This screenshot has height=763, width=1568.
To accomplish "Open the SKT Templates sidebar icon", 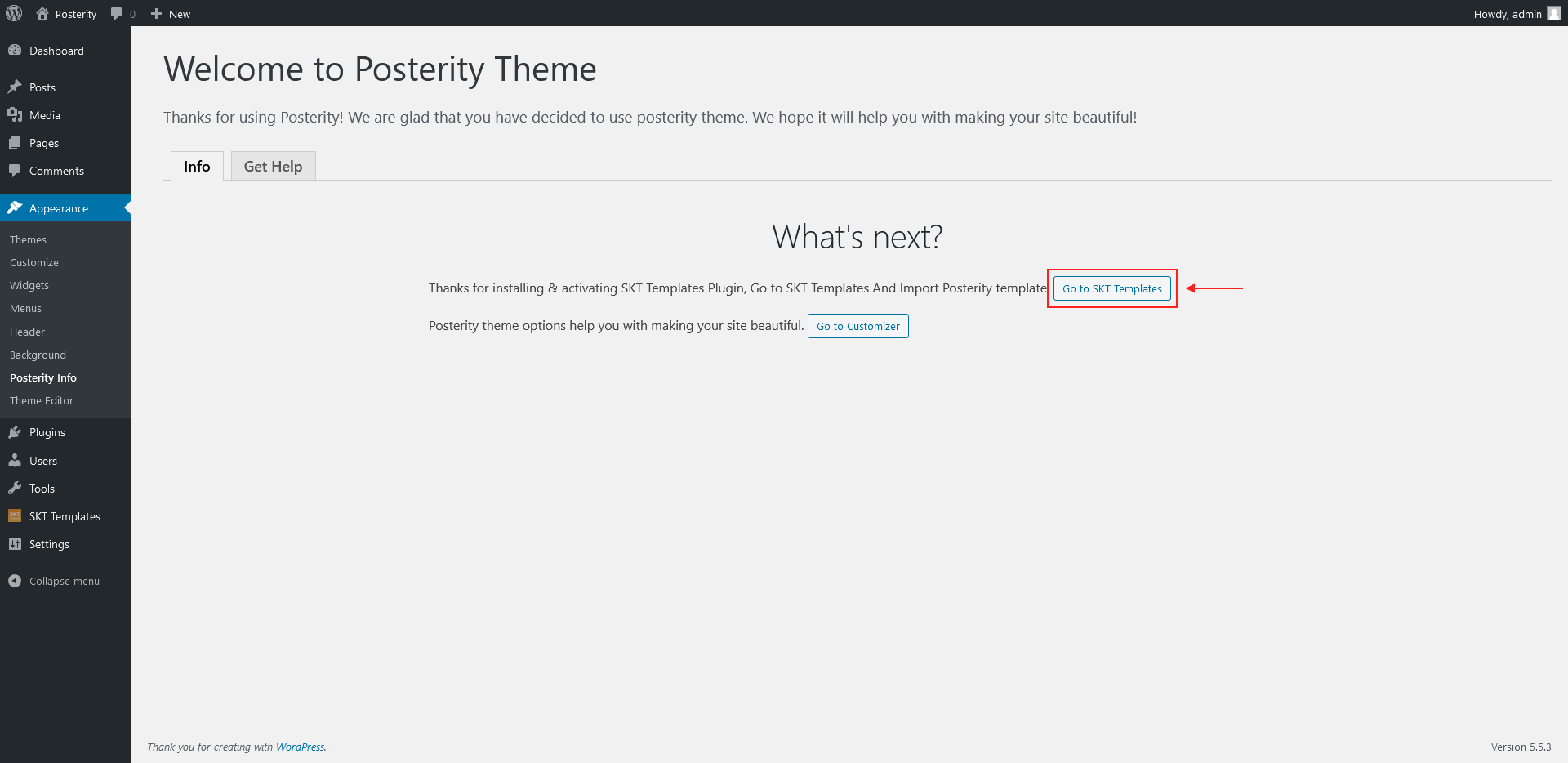I will pyautogui.click(x=15, y=516).
